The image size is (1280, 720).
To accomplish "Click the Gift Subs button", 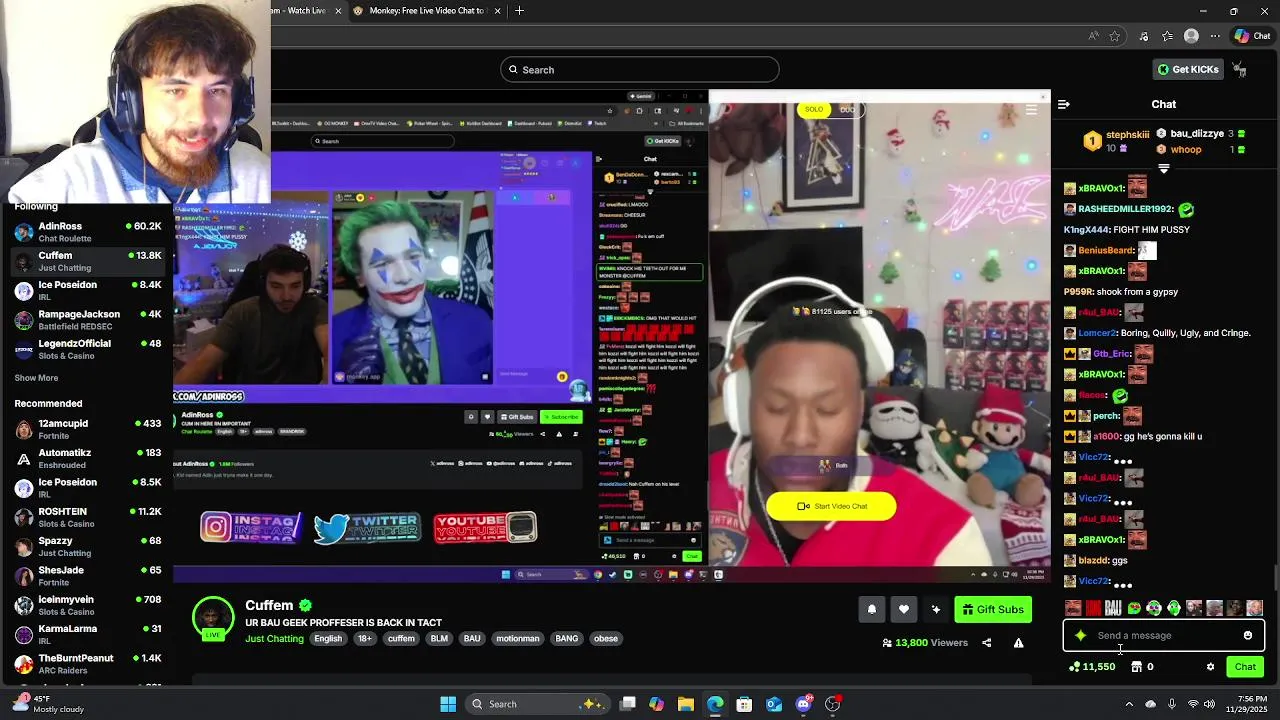I will click(993, 610).
